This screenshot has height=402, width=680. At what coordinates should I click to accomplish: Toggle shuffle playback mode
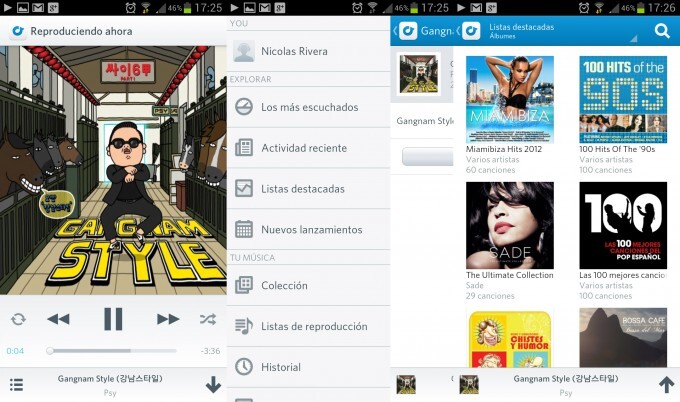click(x=207, y=319)
